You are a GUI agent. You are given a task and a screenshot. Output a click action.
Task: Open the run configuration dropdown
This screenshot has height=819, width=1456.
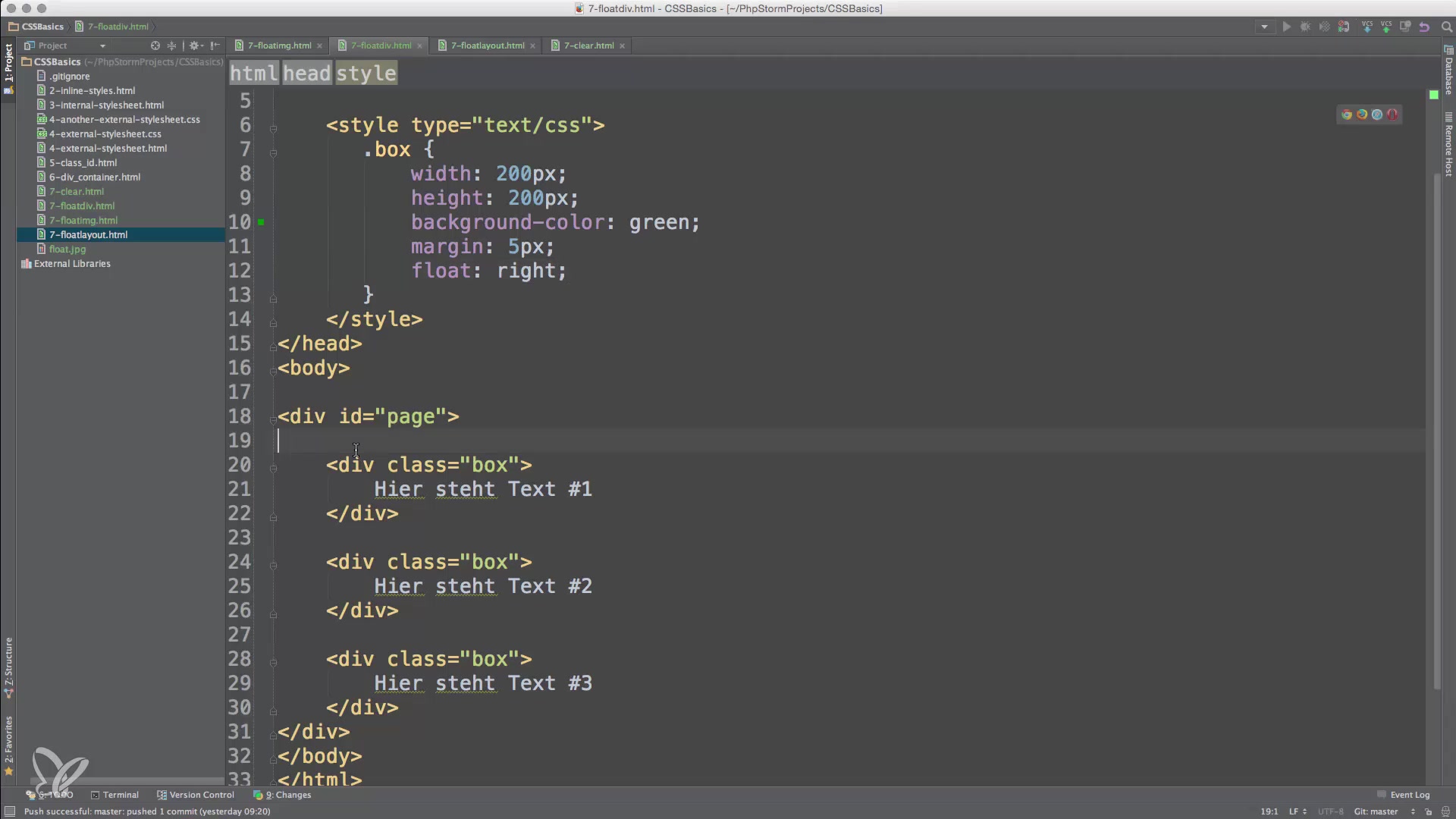1264,27
